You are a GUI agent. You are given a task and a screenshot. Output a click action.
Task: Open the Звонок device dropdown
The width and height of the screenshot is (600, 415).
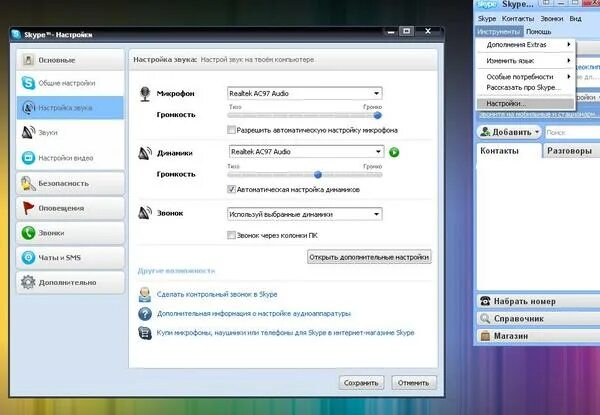[305, 214]
